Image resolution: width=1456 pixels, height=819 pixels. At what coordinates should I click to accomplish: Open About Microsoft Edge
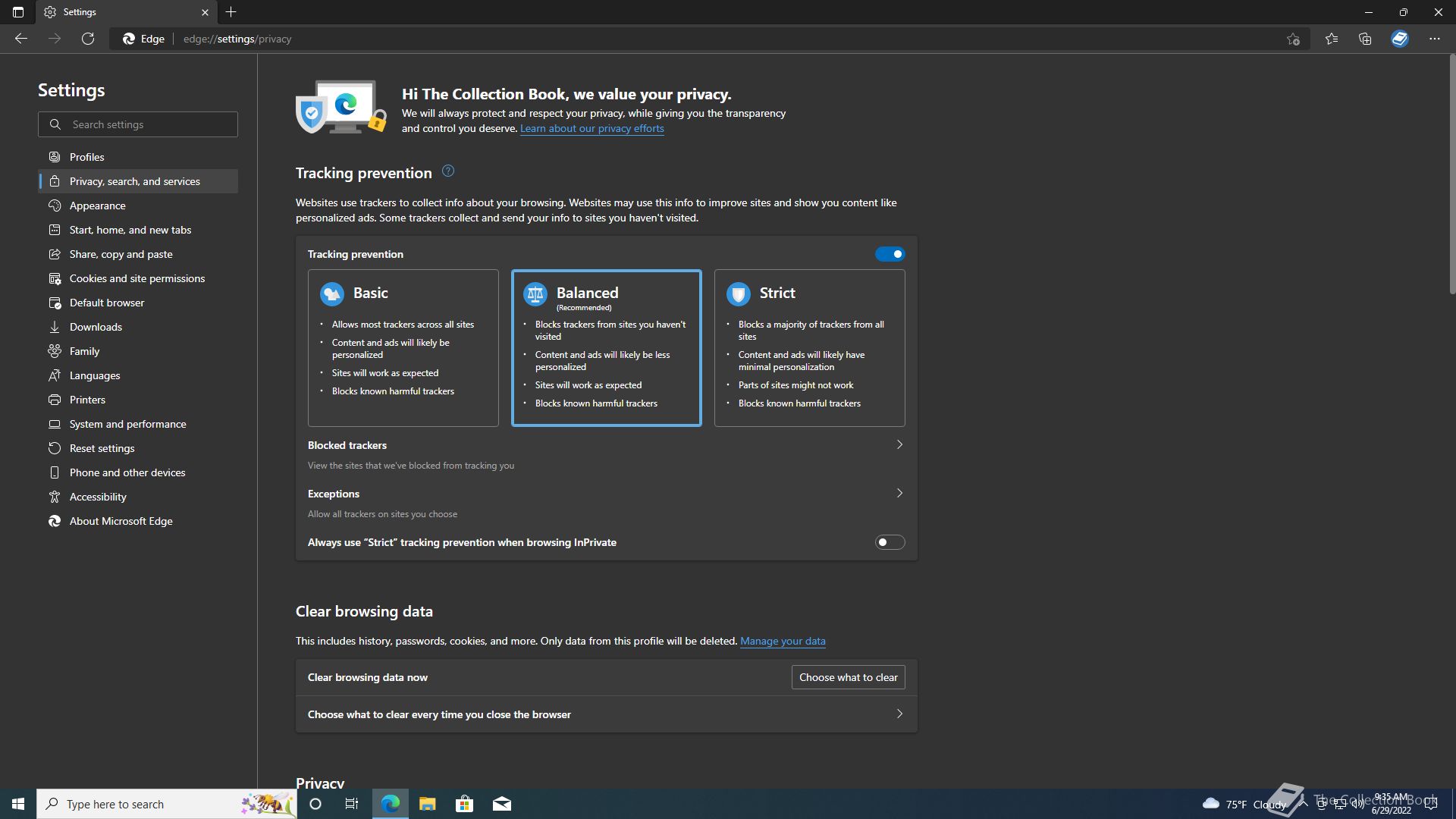pyautogui.click(x=138, y=521)
